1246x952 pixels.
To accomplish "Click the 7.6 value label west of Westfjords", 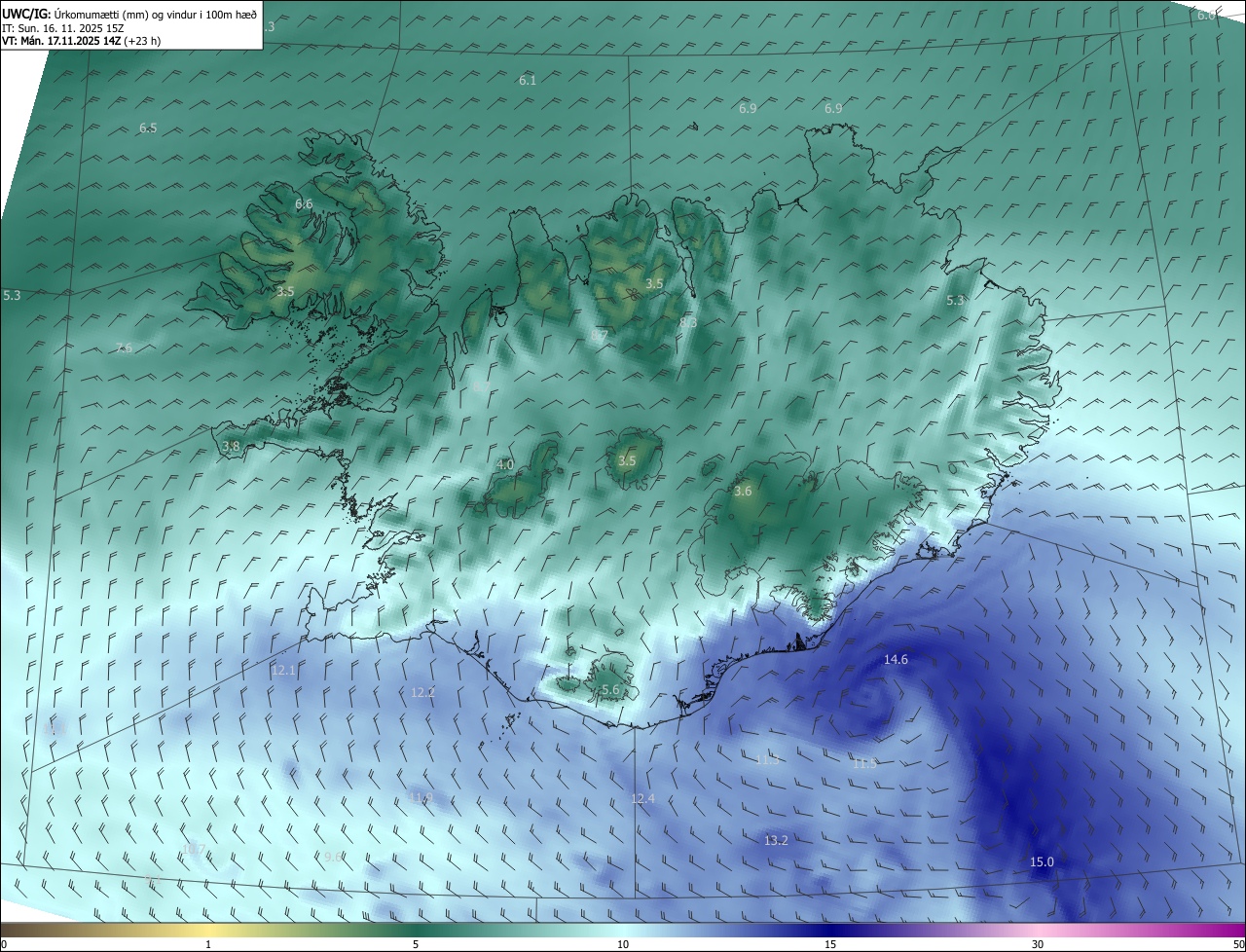I will tap(124, 348).
